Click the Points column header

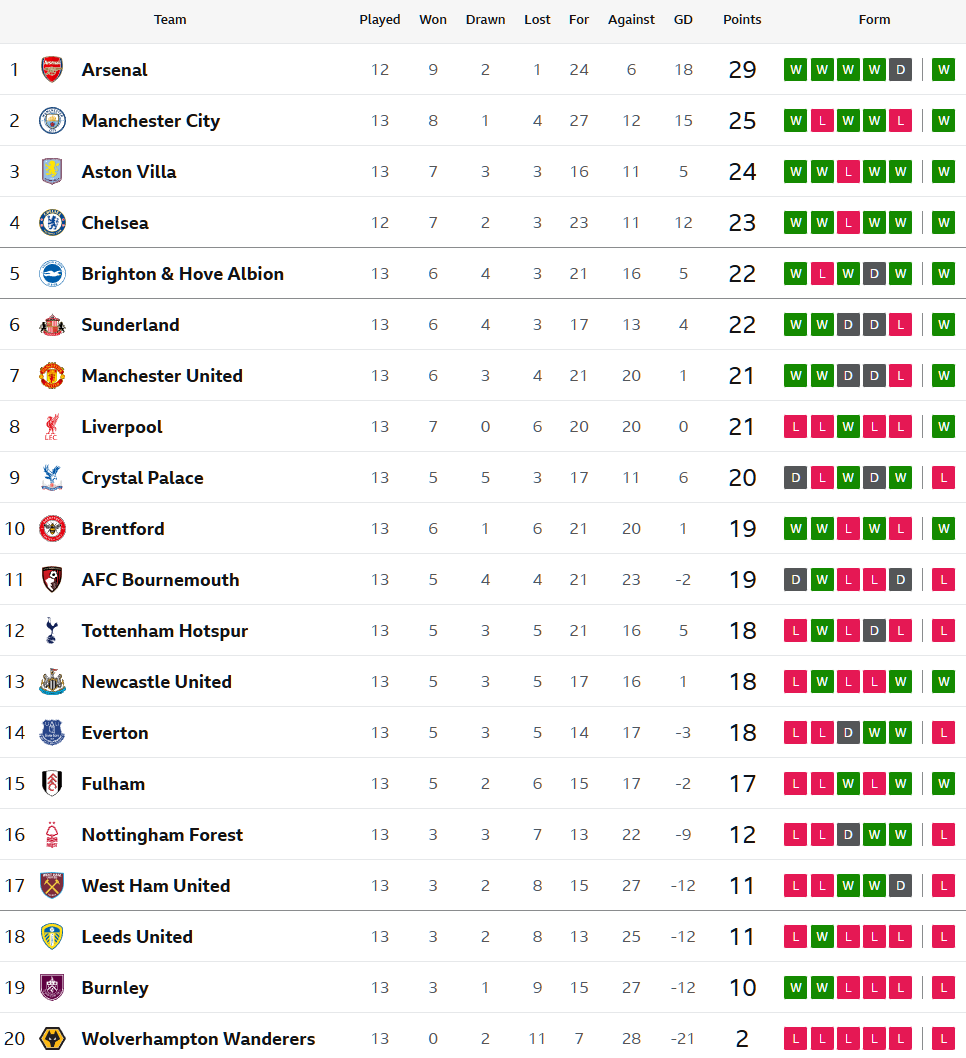(742, 20)
